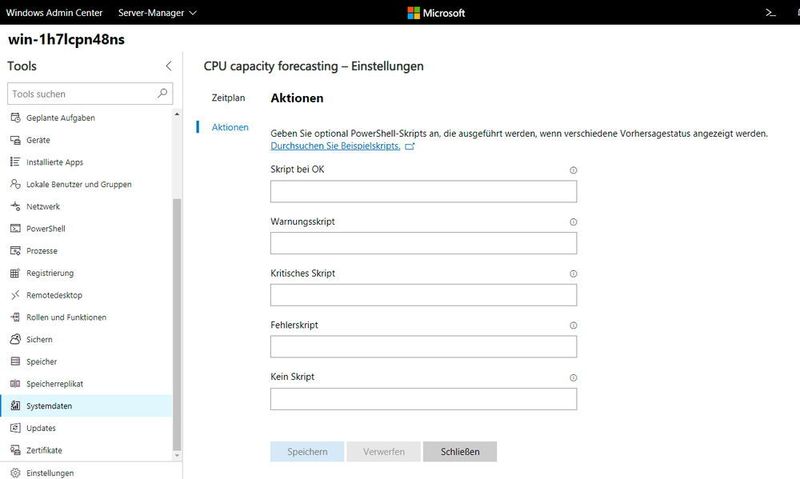Image resolution: width=800 pixels, height=479 pixels.
Task: Click the Netzwerk sidebar icon
Action: pos(15,206)
